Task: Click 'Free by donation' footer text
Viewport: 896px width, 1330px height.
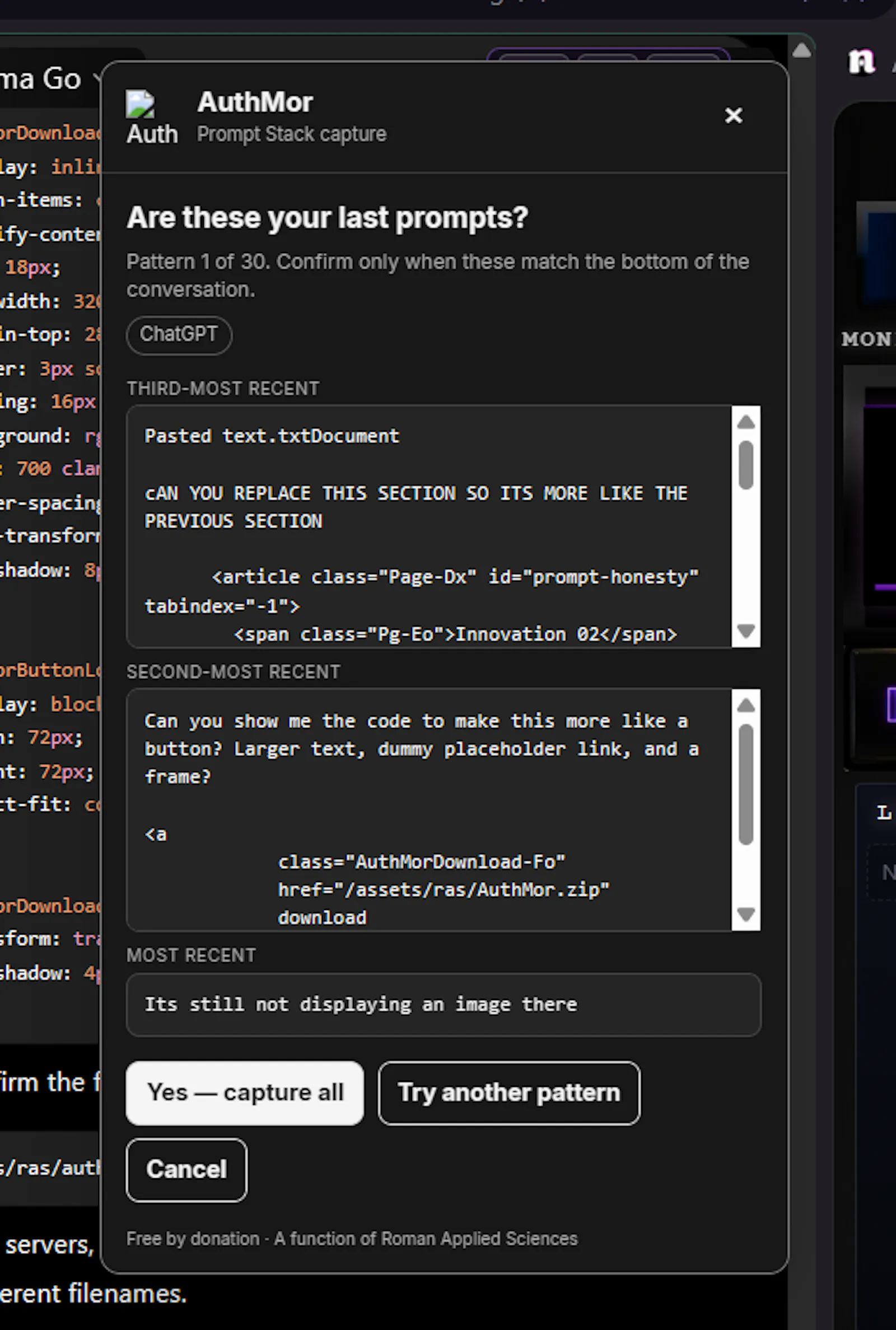Action: (x=193, y=1239)
